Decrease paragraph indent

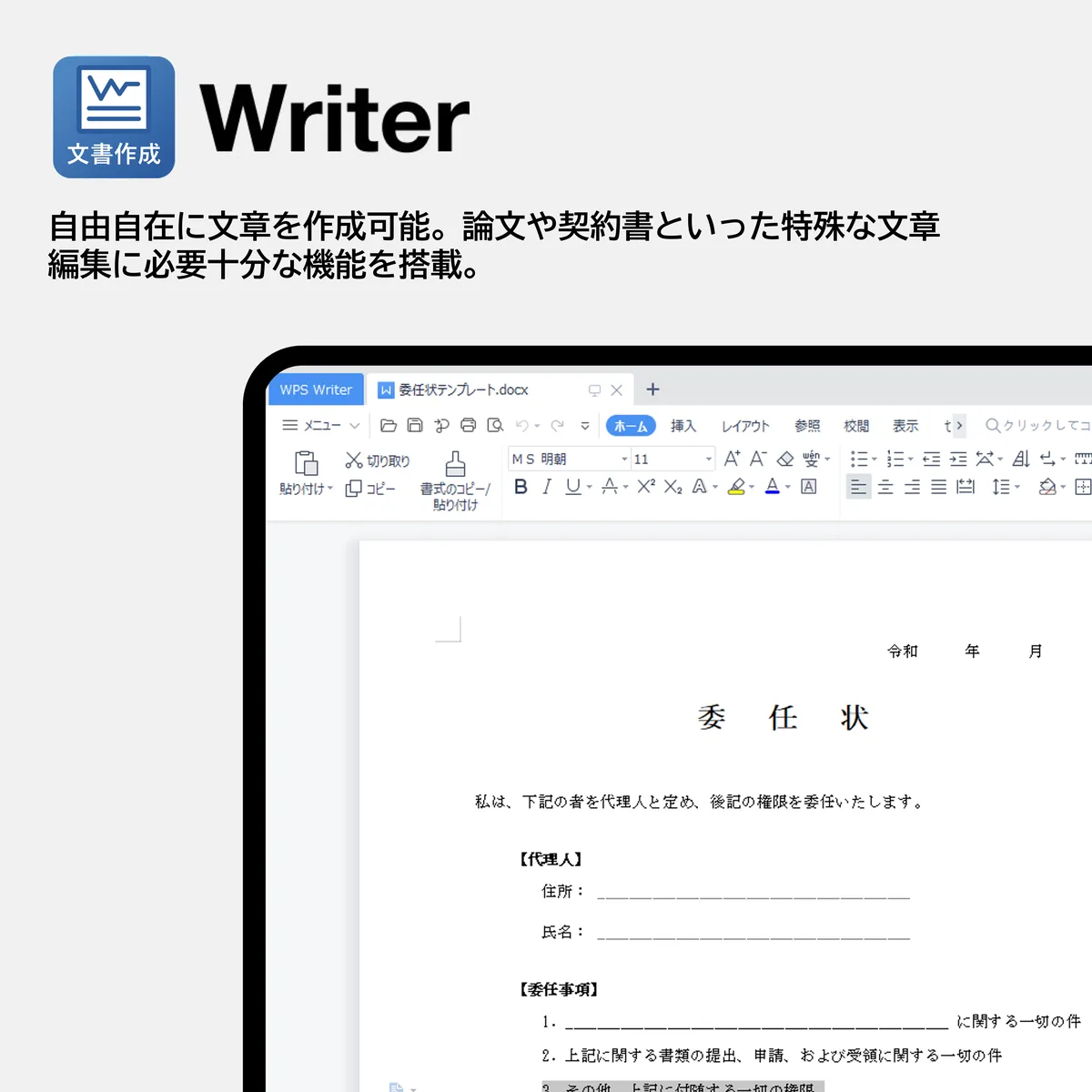(931, 459)
